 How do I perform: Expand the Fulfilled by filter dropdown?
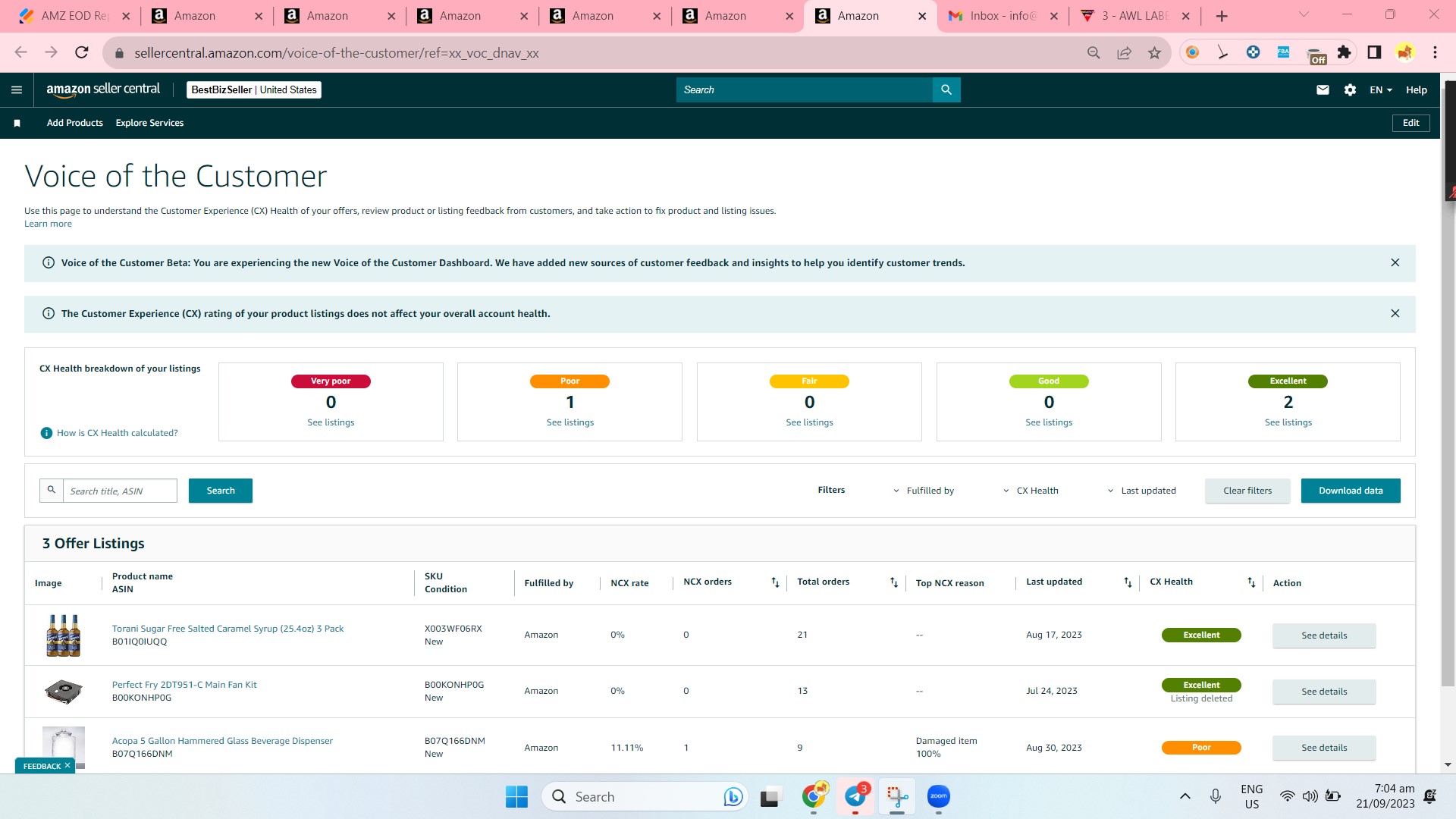click(923, 491)
